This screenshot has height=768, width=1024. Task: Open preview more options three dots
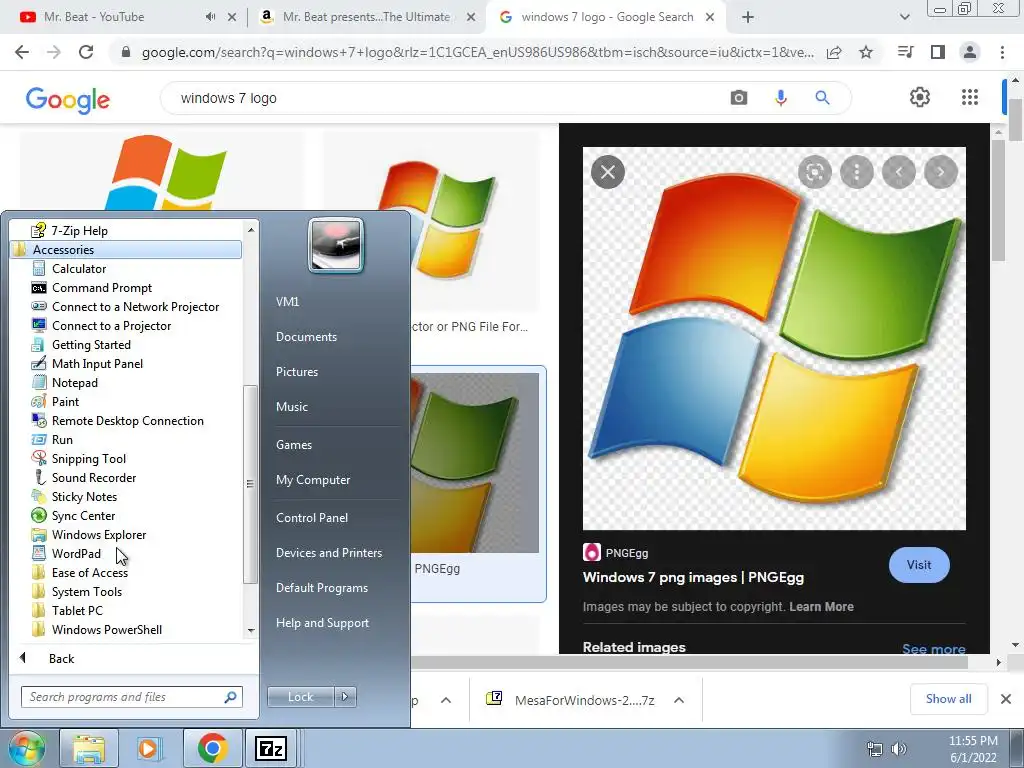856,172
